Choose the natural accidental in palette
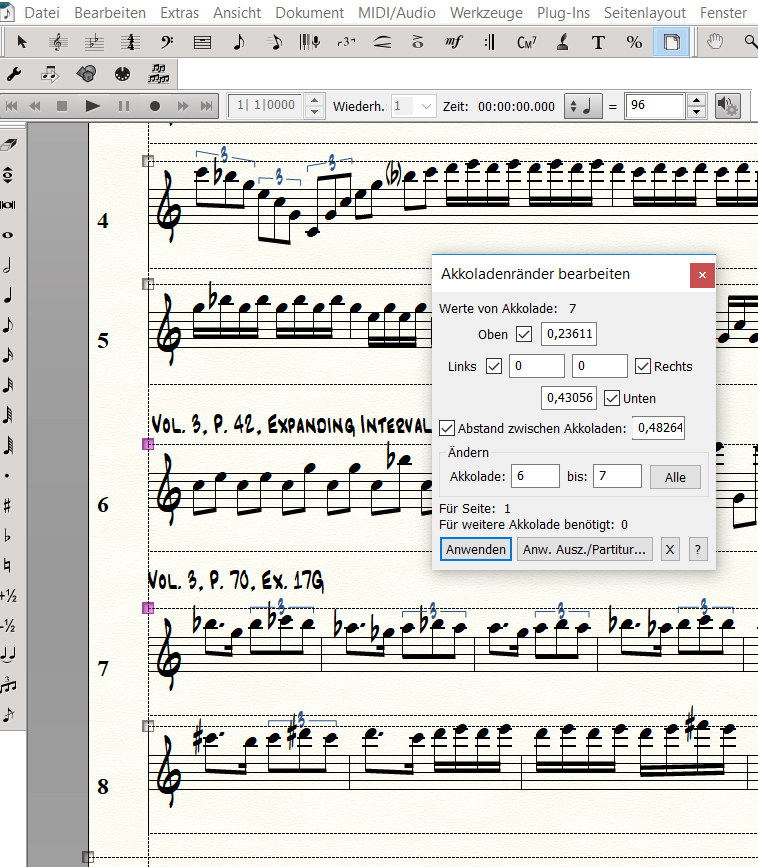This screenshot has width=758, height=867. [x=8, y=565]
